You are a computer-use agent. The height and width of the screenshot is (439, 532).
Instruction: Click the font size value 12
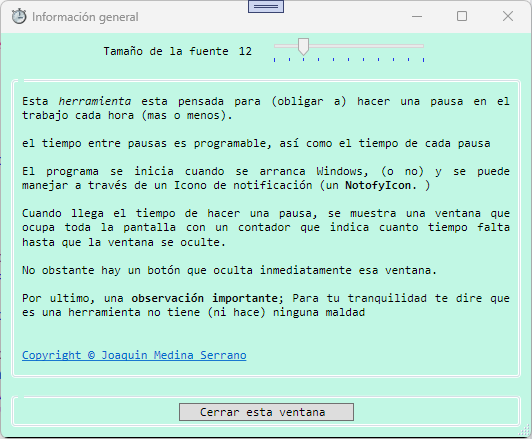click(245, 52)
